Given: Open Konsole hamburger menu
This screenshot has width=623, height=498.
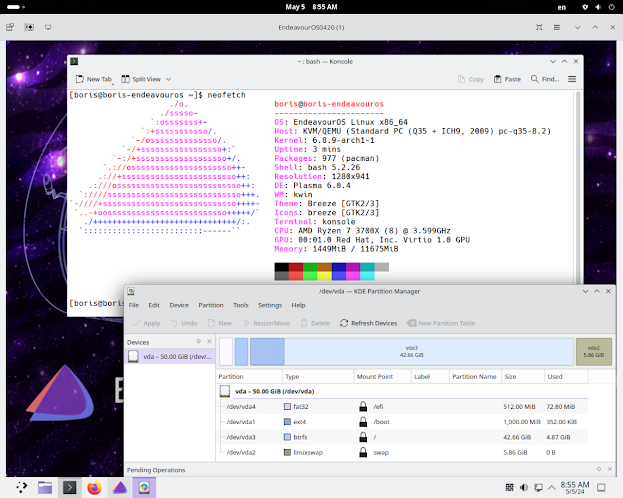Looking at the screenshot, I should pos(572,79).
